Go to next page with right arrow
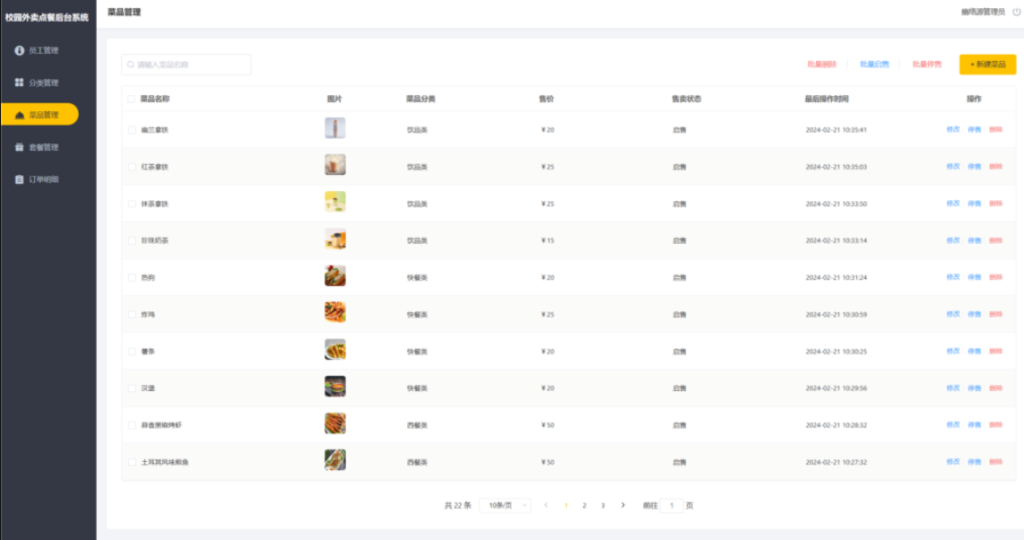 (623, 506)
